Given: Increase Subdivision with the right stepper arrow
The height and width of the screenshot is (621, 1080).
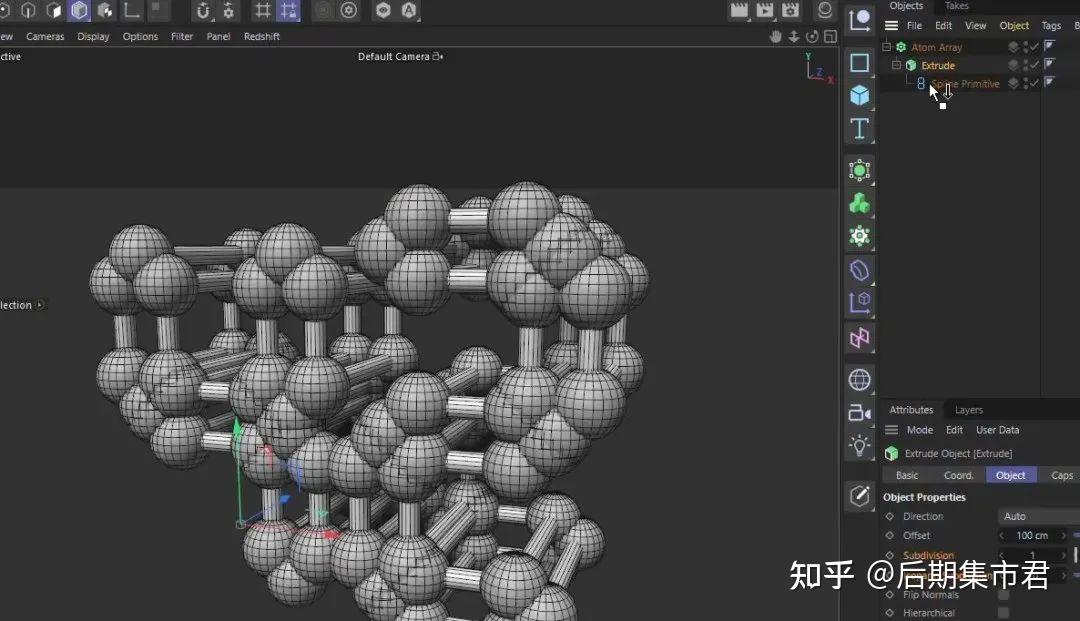Looking at the screenshot, I should (1062, 555).
